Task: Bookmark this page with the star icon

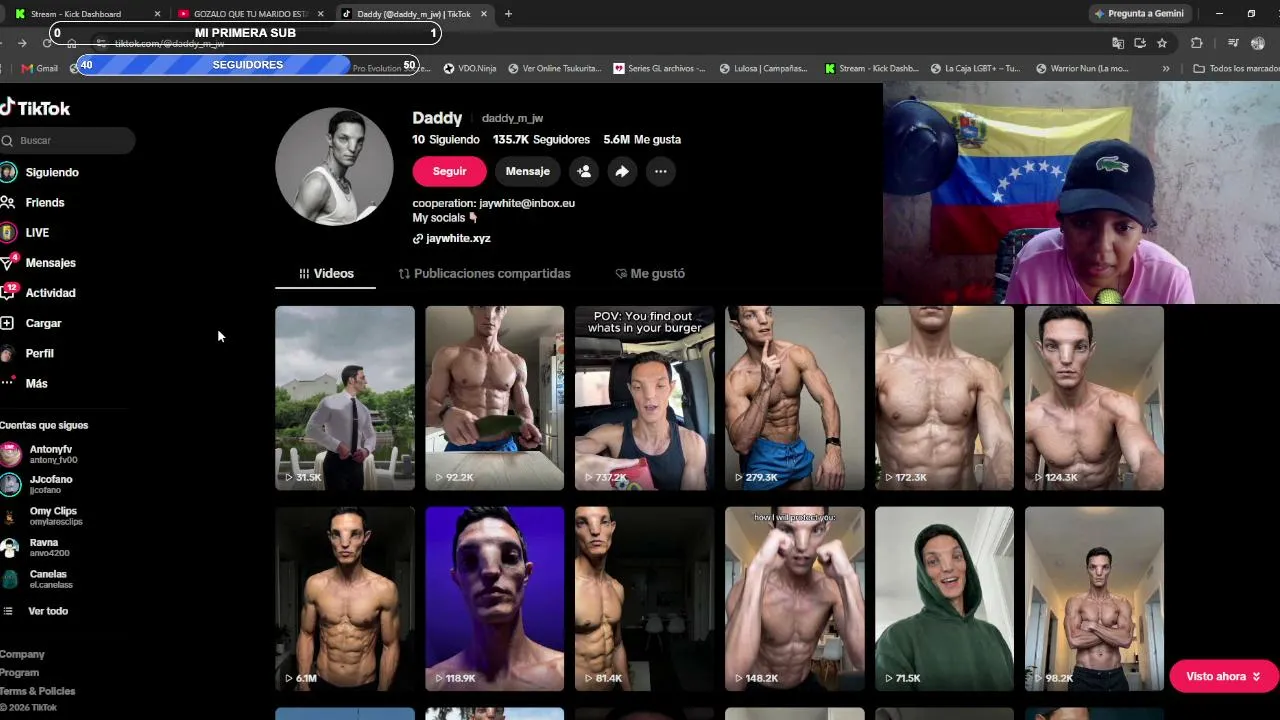Action: pyautogui.click(x=1162, y=43)
